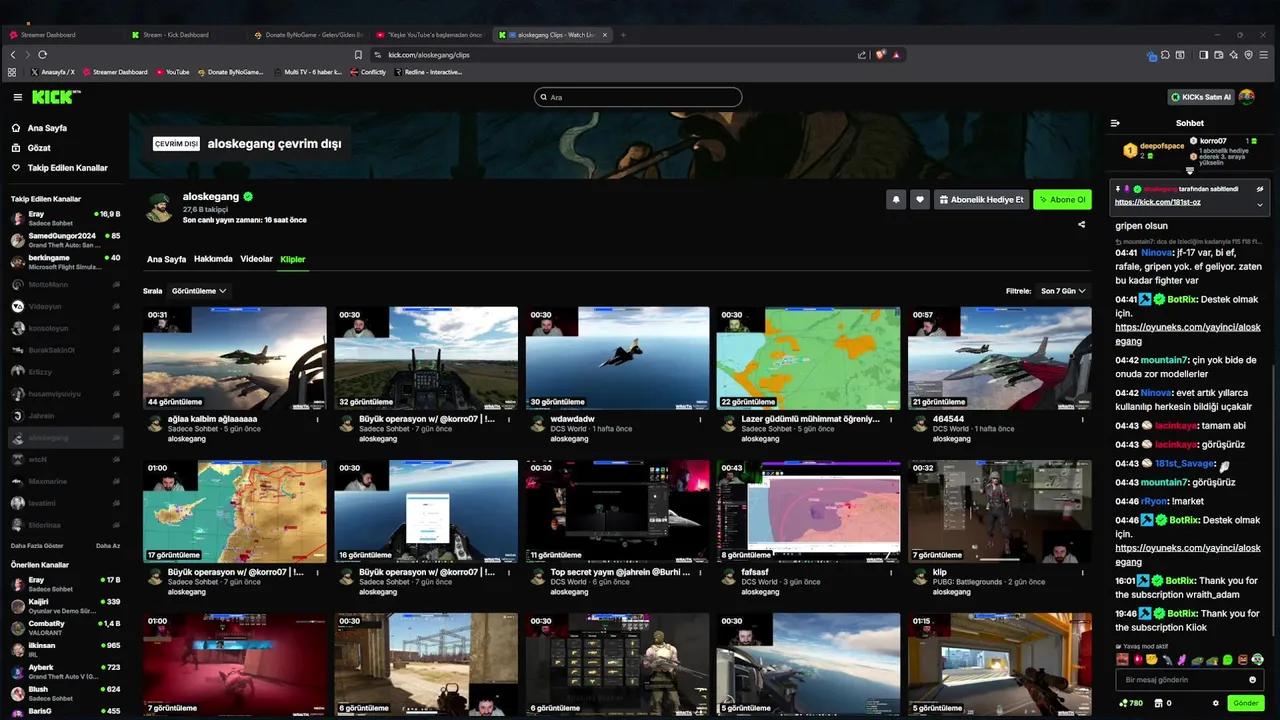Open options menu for '464544' clip
Screen dimensions: 1280x720
point(1083,420)
